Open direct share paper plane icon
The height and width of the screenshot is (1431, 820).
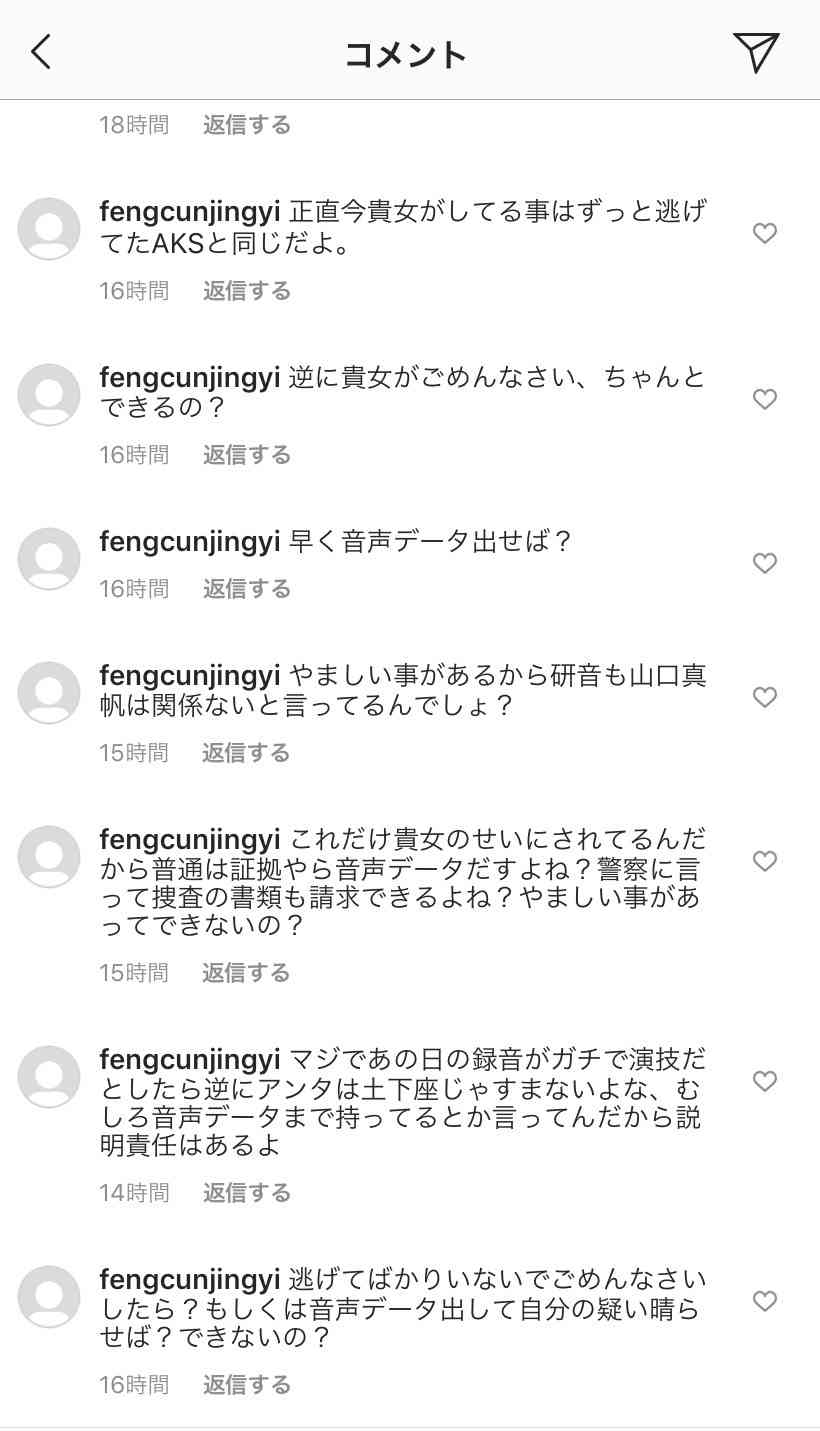[755, 52]
